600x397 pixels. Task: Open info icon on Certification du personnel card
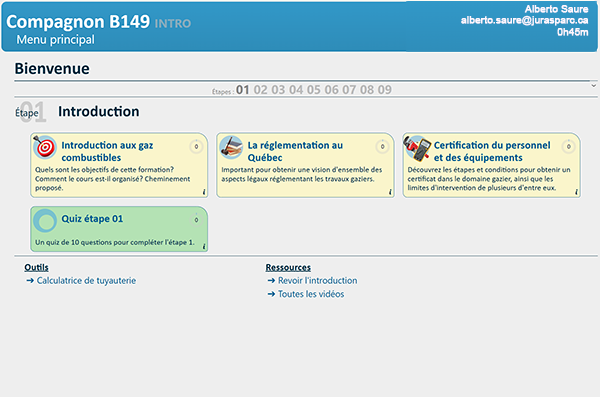(x=576, y=192)
